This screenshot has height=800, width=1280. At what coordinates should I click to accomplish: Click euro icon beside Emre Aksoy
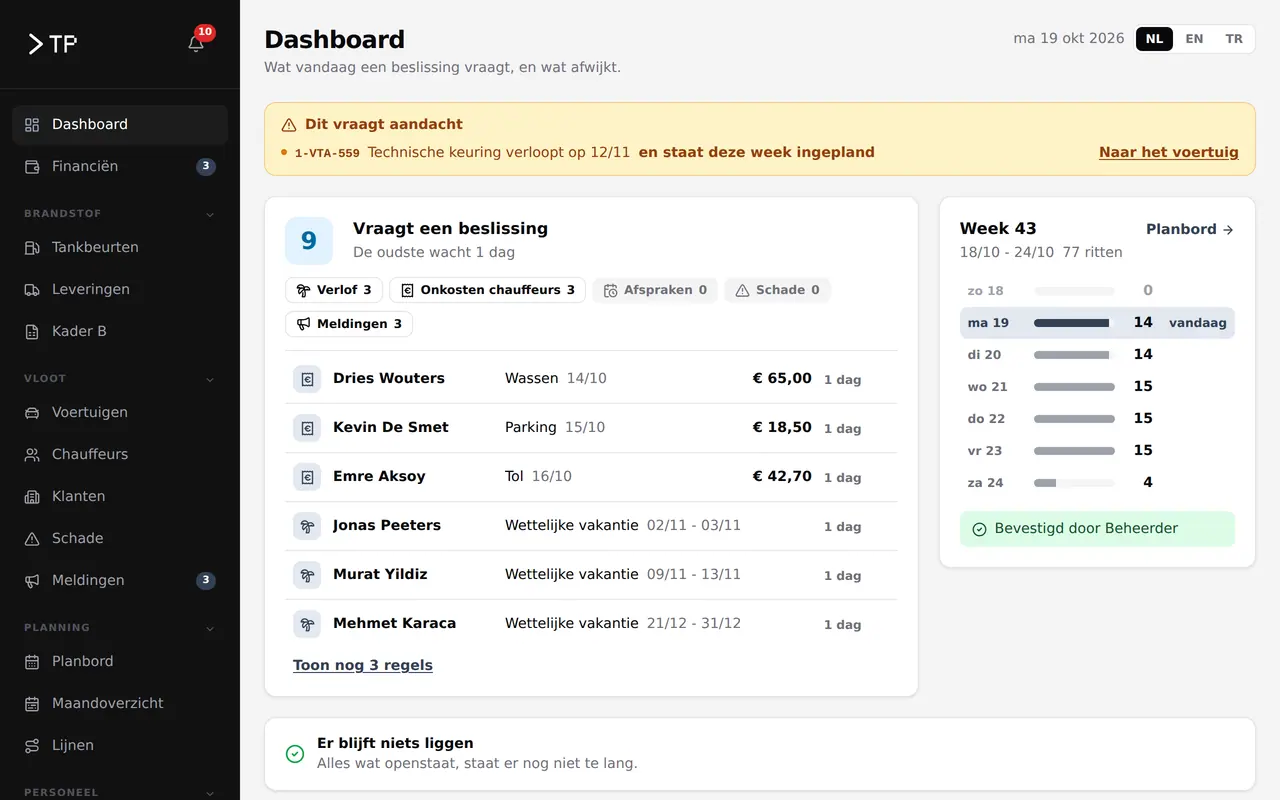[307, 477]
